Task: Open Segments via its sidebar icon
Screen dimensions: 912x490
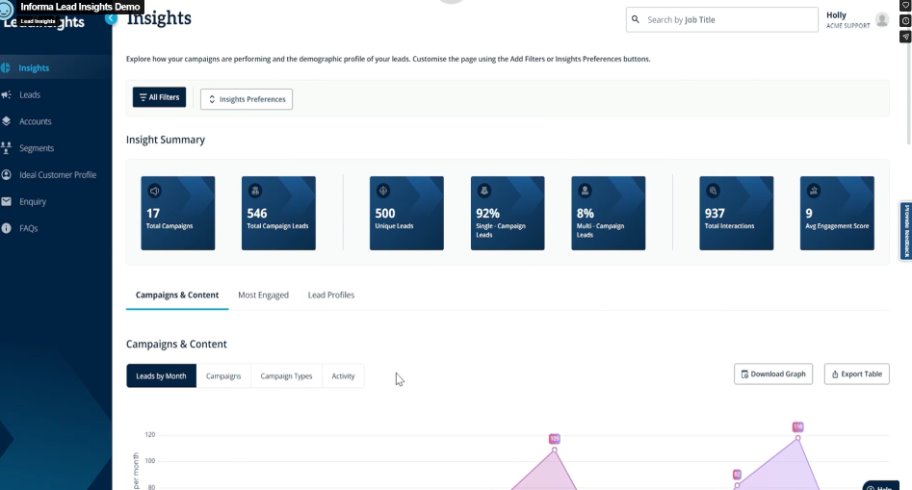Action: (x=7, y=148)
